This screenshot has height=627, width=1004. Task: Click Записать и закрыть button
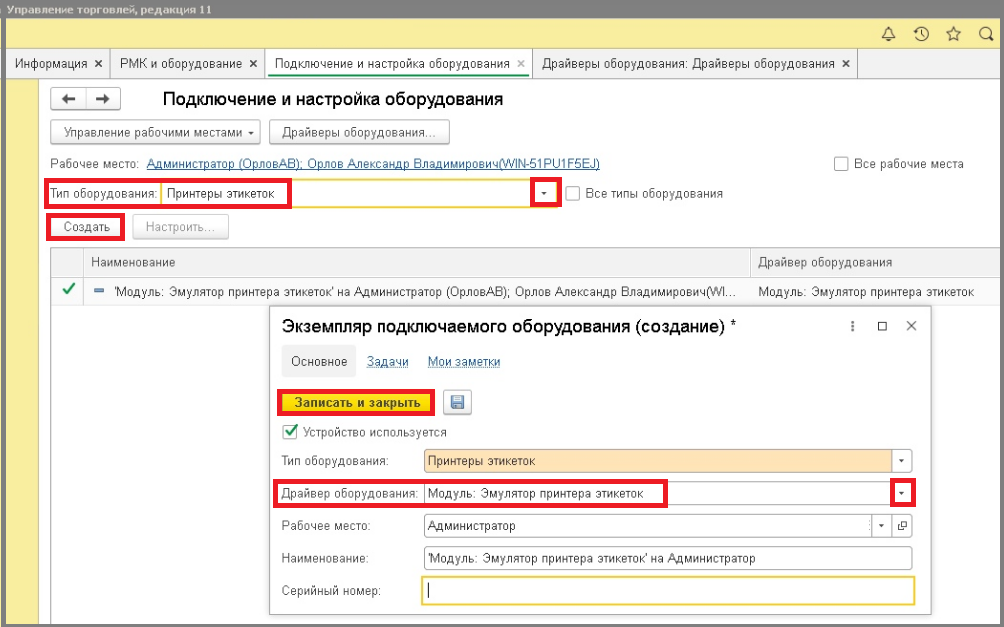point(357,402)
